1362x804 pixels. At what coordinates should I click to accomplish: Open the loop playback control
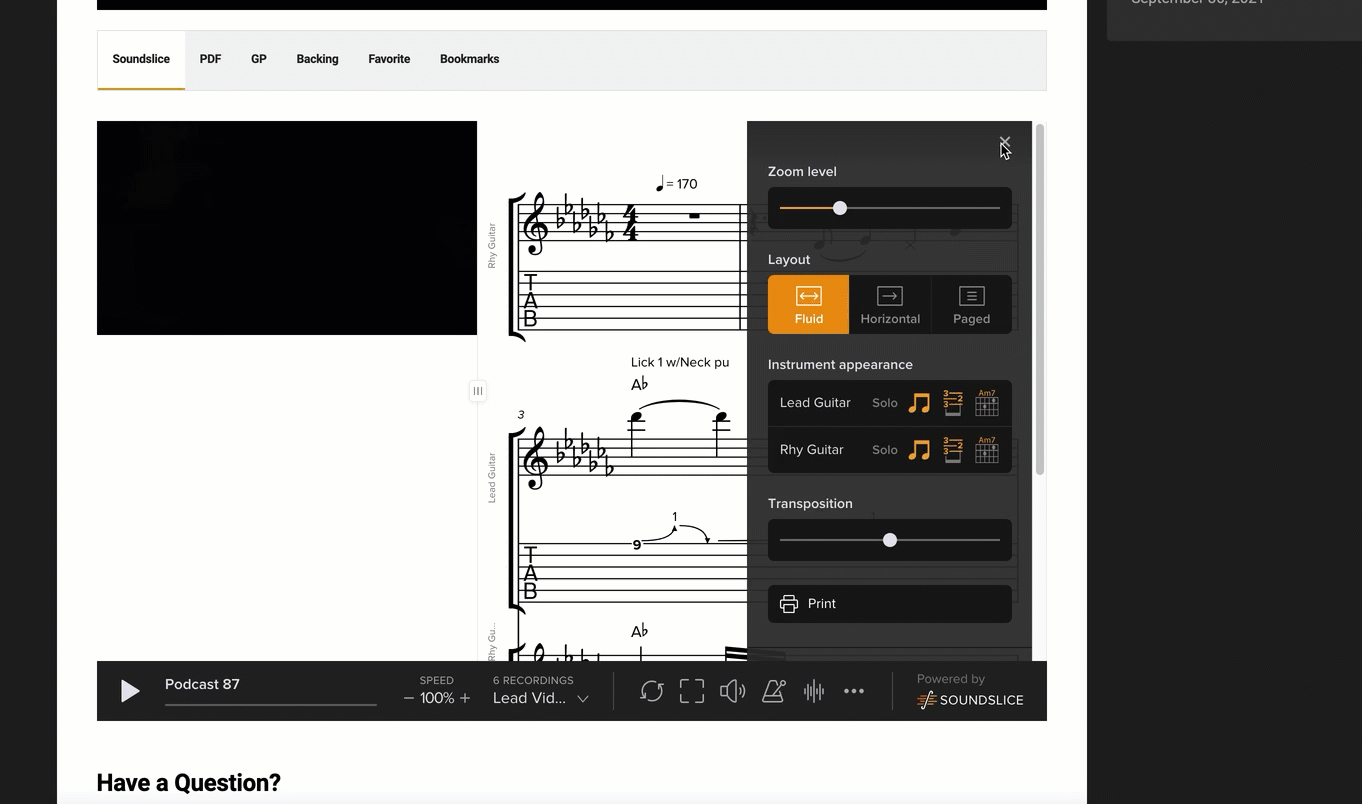651,691
